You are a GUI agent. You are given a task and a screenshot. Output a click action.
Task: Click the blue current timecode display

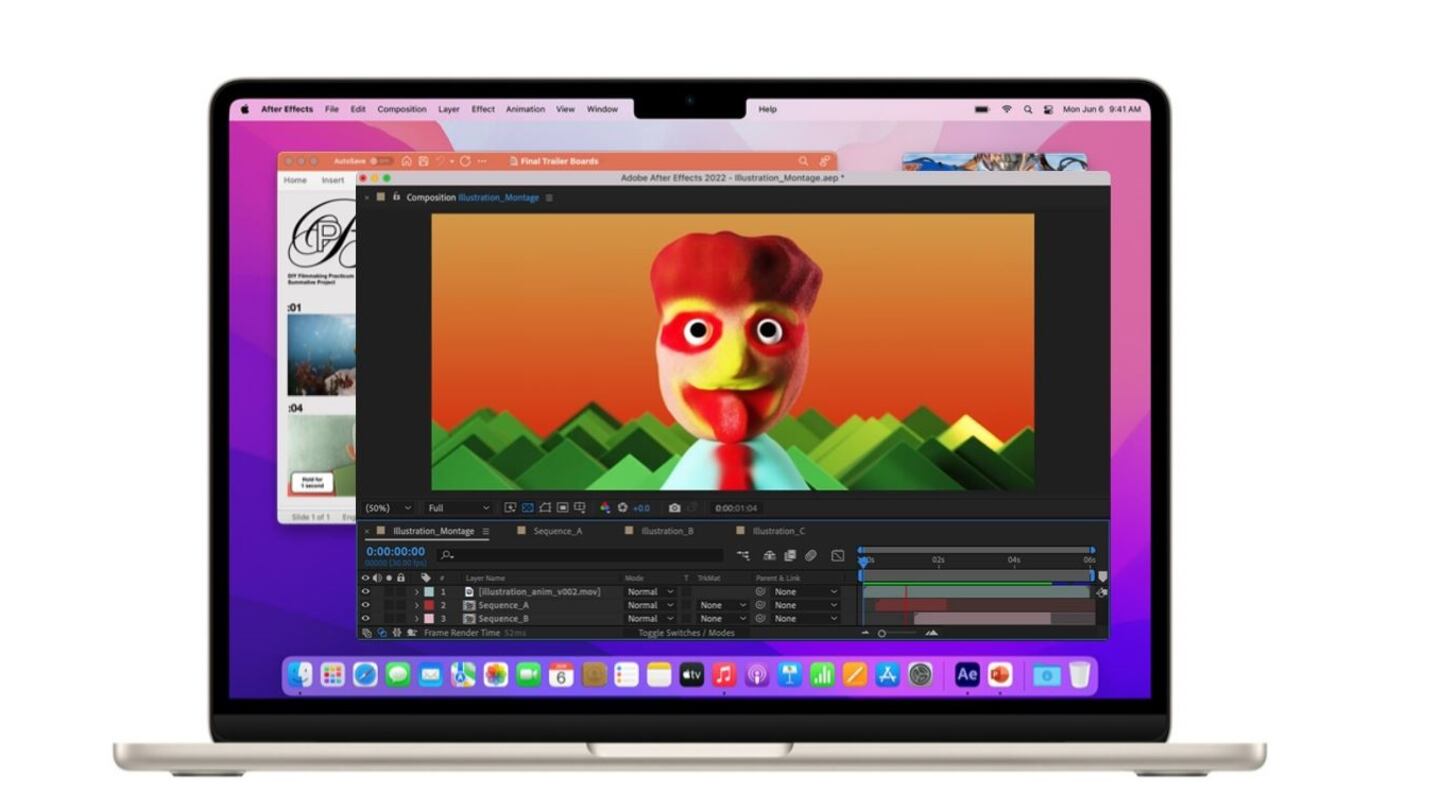point(395,552)
